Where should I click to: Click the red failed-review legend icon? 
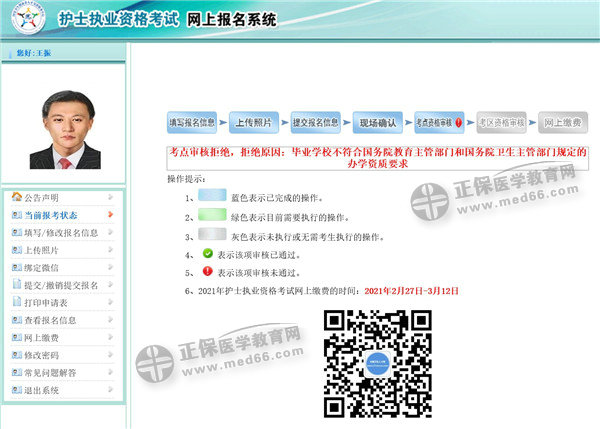(208, 271)
